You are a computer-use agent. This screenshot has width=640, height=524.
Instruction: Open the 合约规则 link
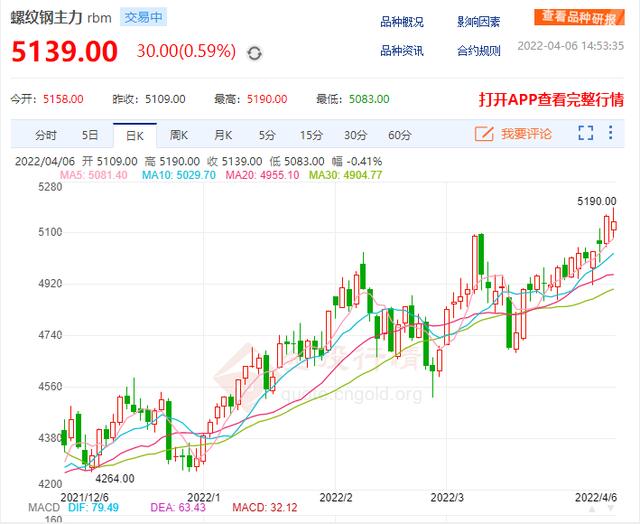click(478, 50)
